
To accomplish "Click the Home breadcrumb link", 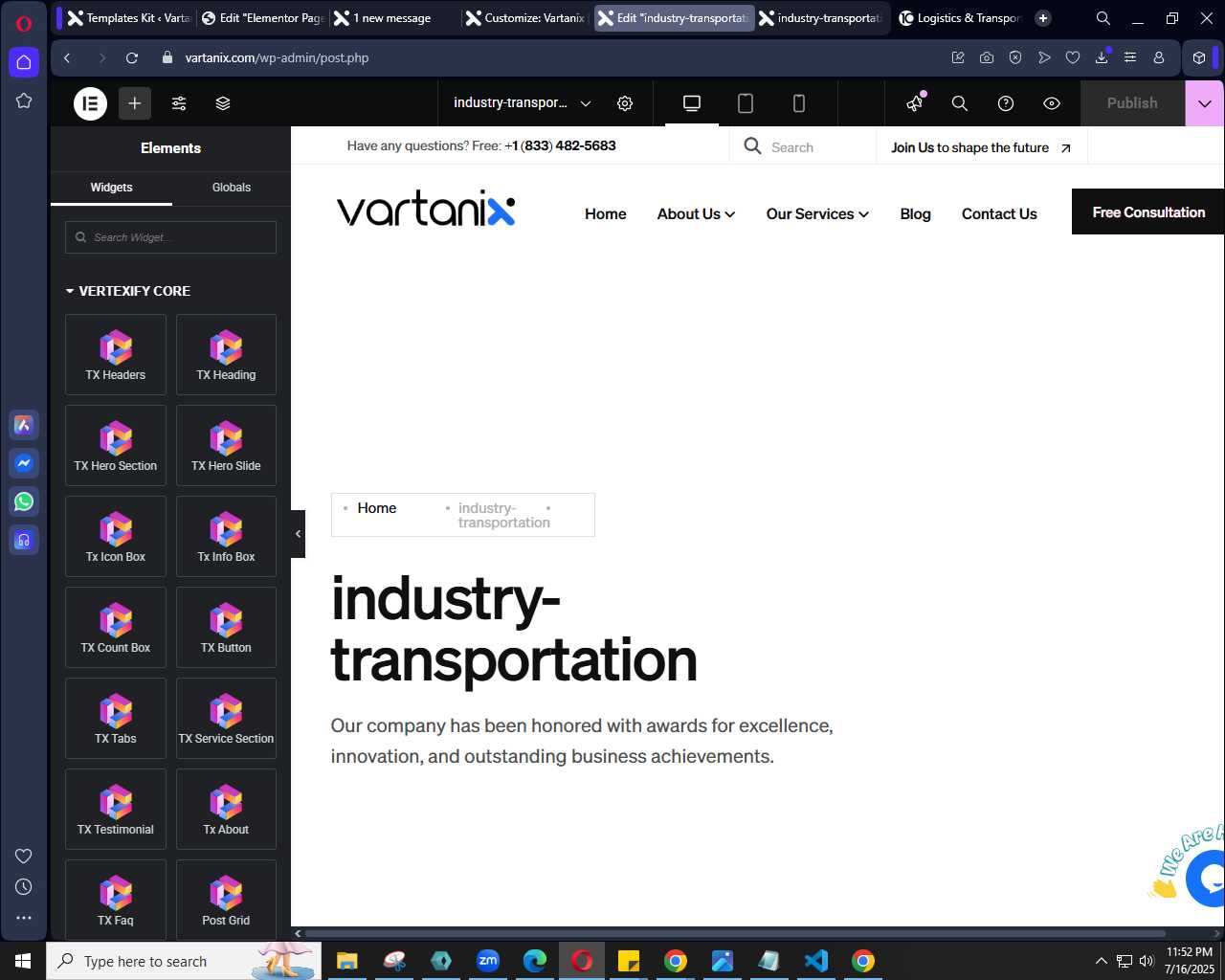I will 377,508.
